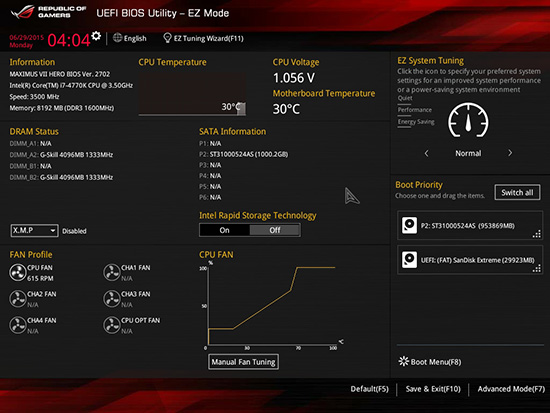Click the EZ Tuning Wizard lightbulb icon

(167, 38)
